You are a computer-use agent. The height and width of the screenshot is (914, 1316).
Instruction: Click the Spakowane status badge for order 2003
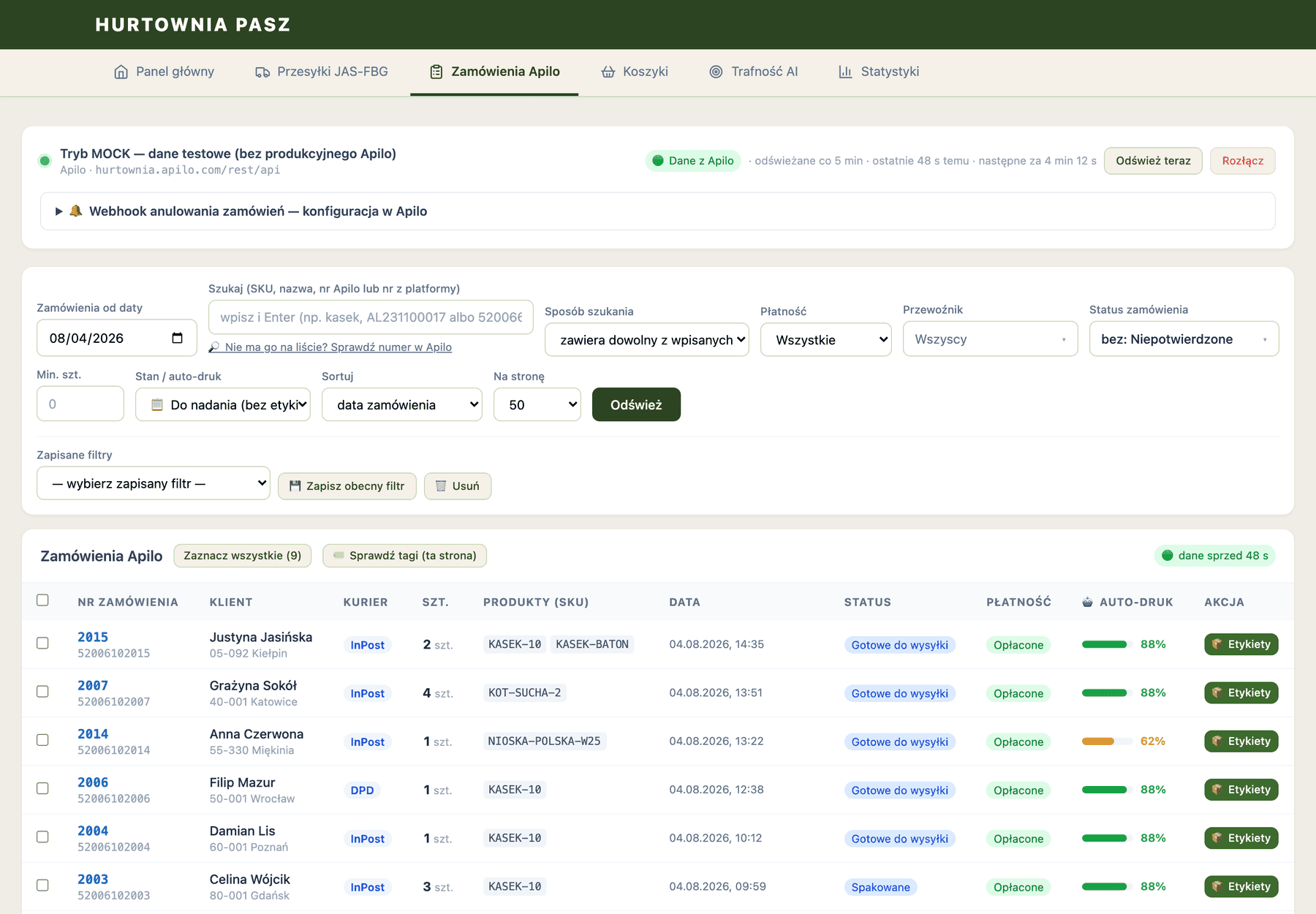click(x=881, y=887)
